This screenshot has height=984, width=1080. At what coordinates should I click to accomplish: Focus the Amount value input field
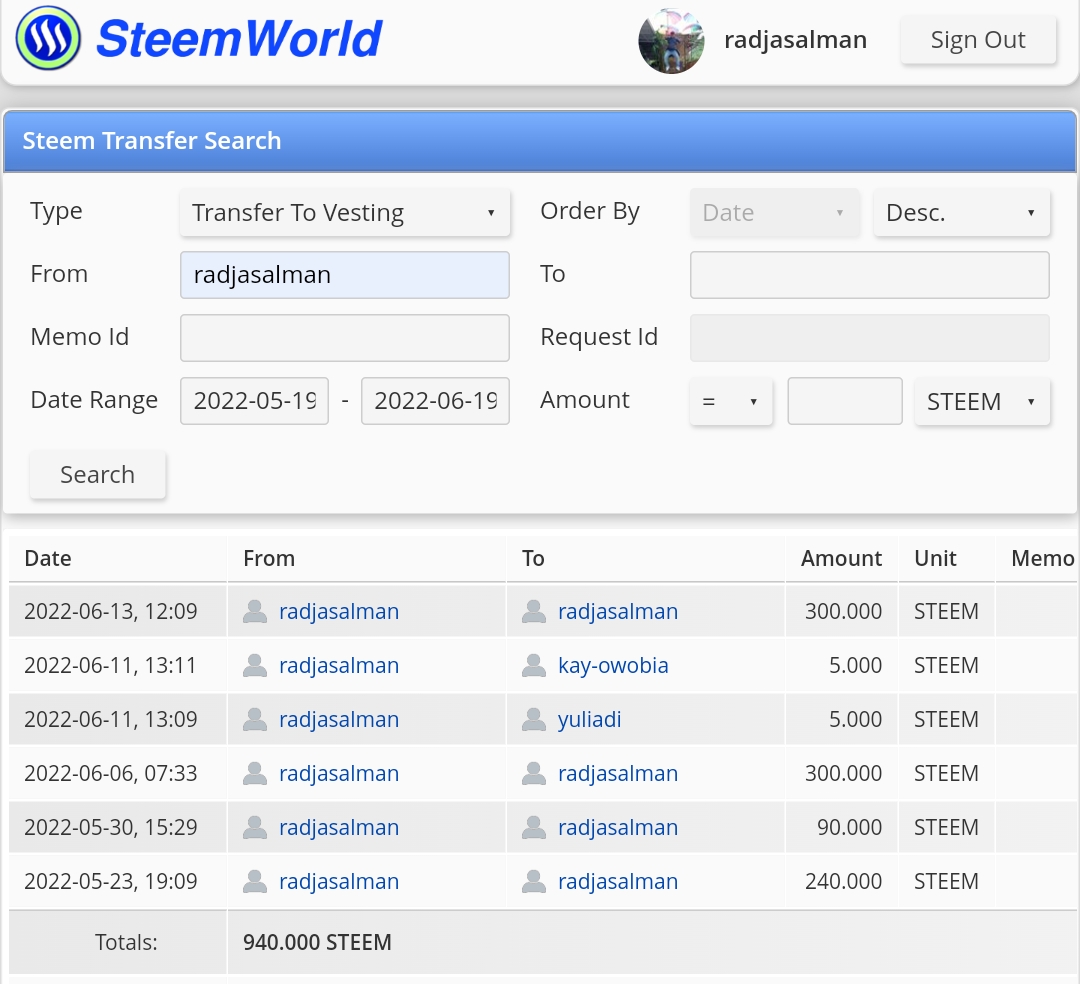tap(844, 401)
